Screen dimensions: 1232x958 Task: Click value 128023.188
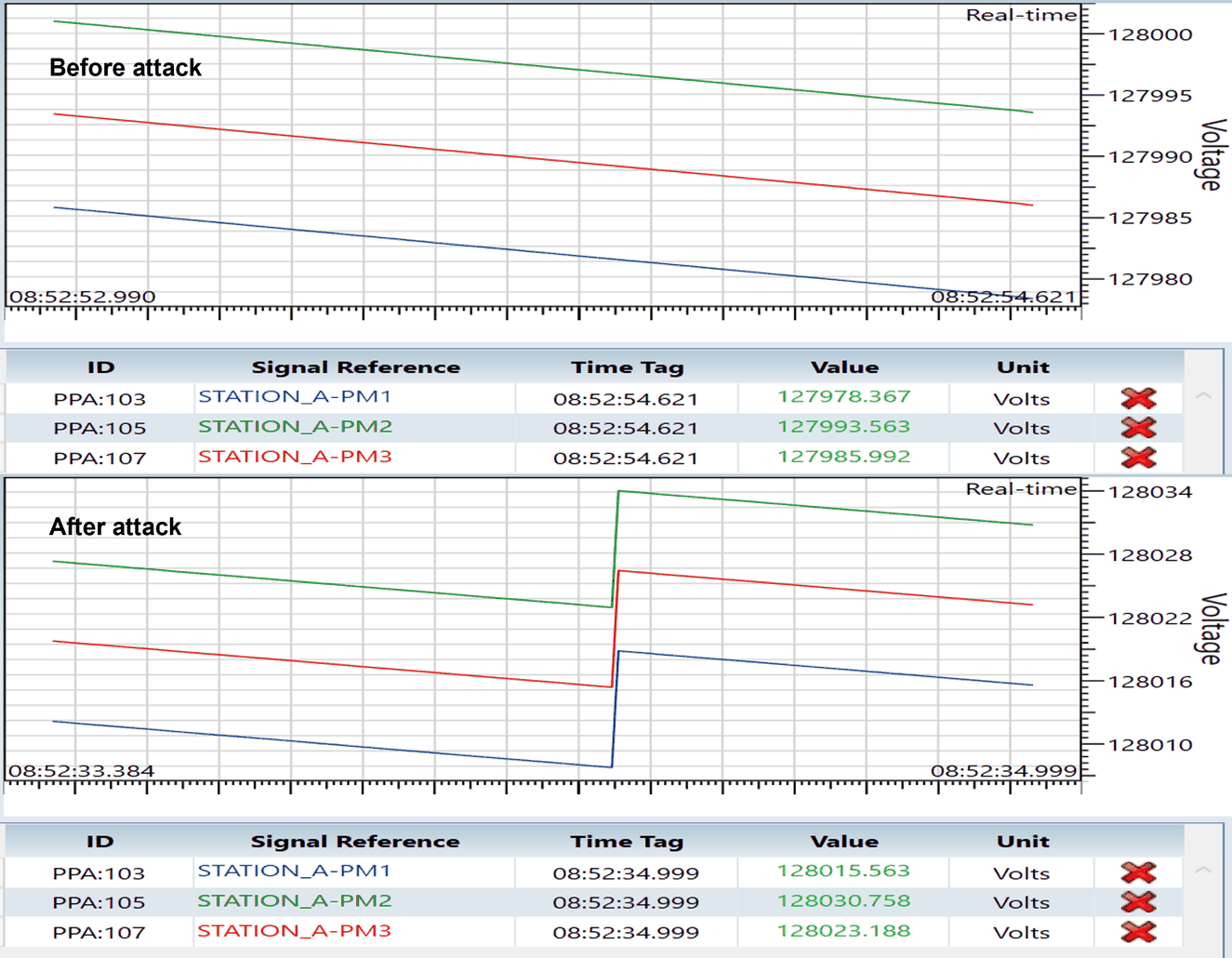click(x=844, y=931)
